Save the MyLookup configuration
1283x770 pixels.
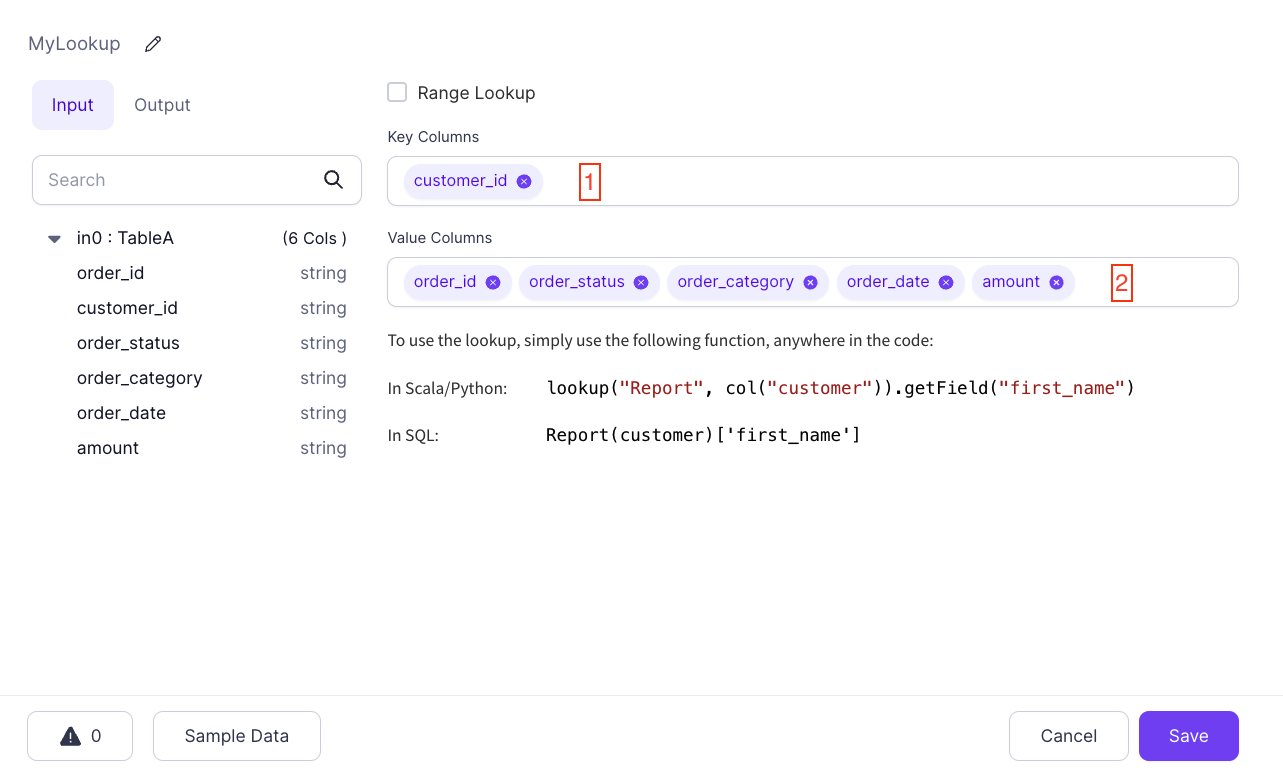click(x=1188, y=735)
